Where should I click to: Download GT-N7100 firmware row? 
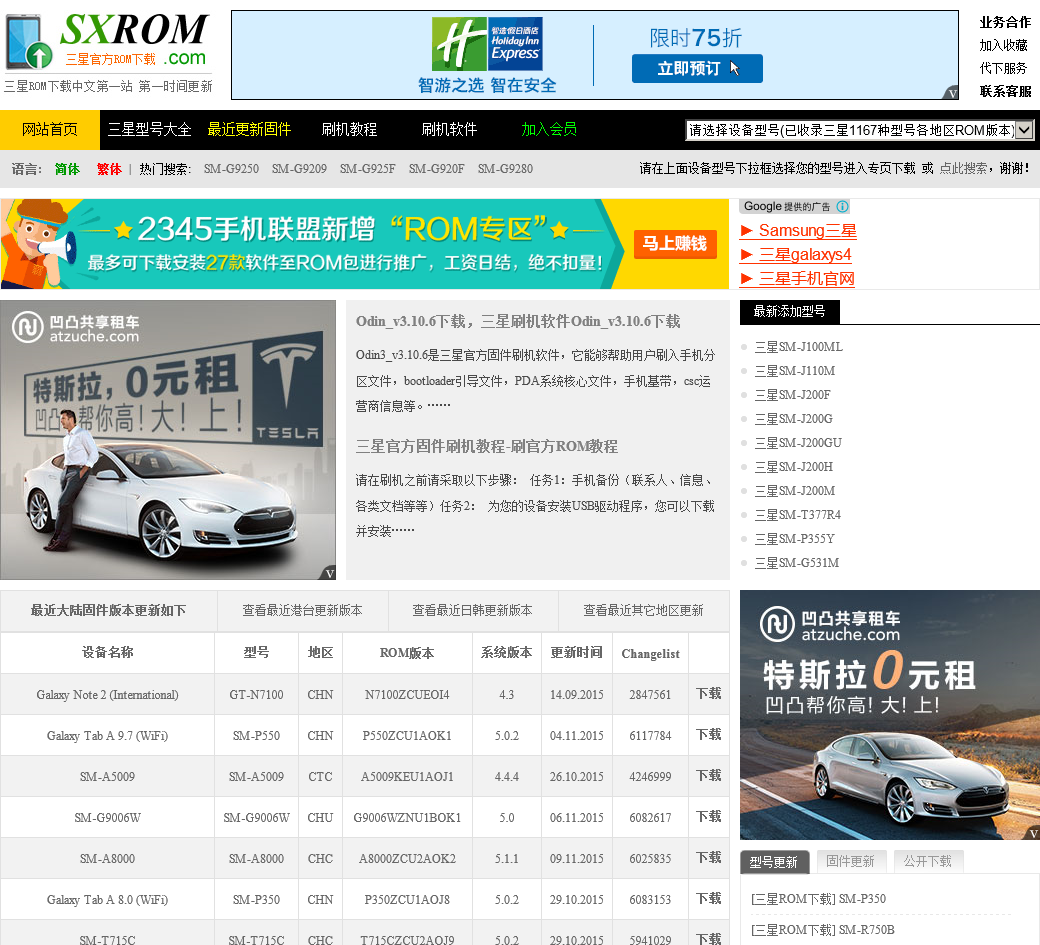pos(708,694)
